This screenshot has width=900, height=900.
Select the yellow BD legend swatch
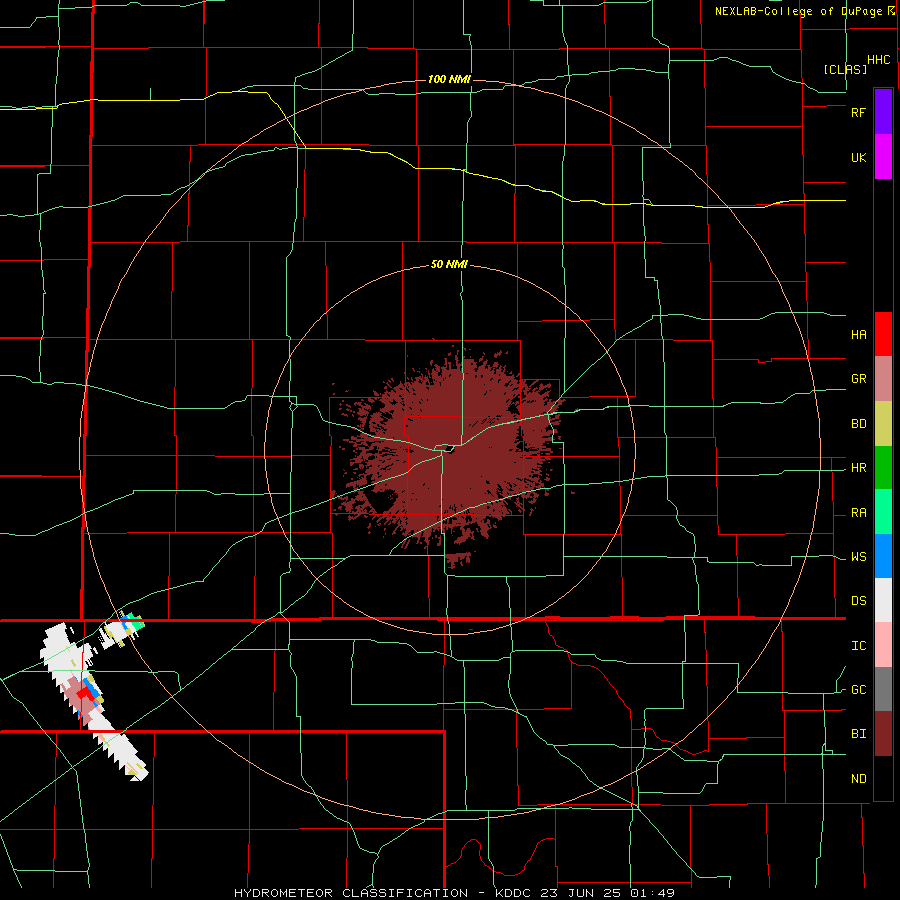[883, 424]
